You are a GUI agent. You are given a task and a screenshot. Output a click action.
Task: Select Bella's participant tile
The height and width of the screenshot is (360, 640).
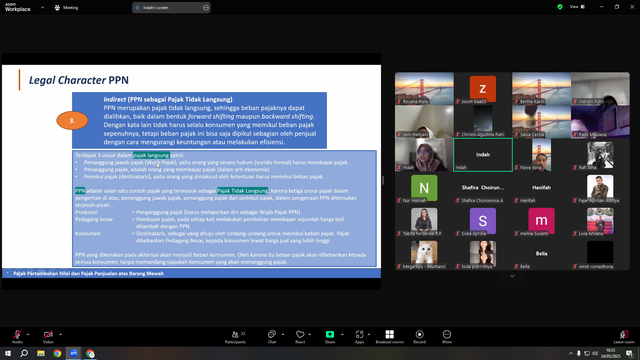tap(541, 254)
